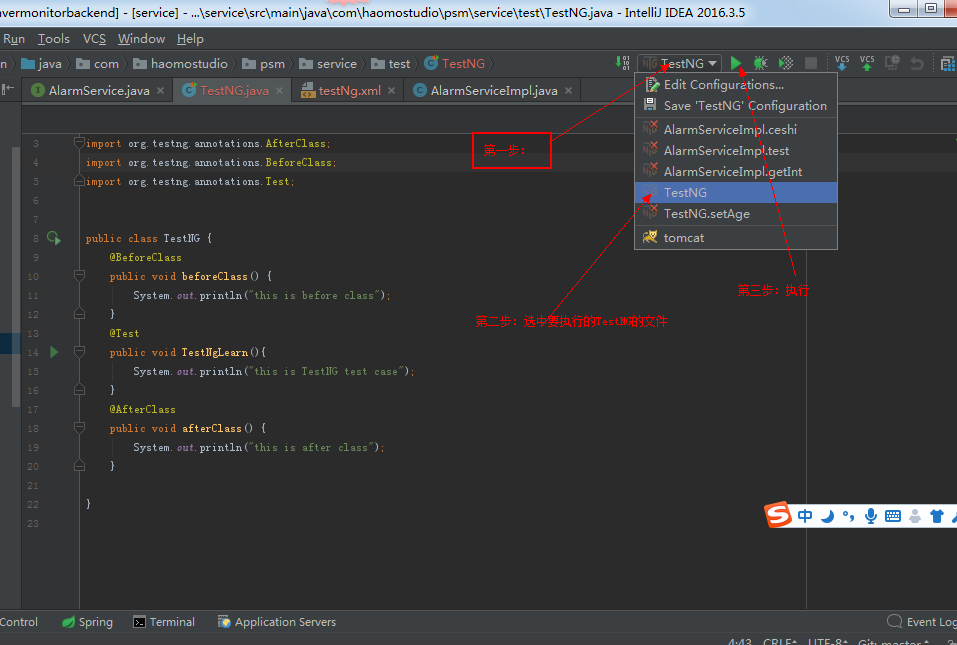Select AlarmServiceImpl.ceshi configuration
The height and width of the screenshot is (645, 957).
735,129
